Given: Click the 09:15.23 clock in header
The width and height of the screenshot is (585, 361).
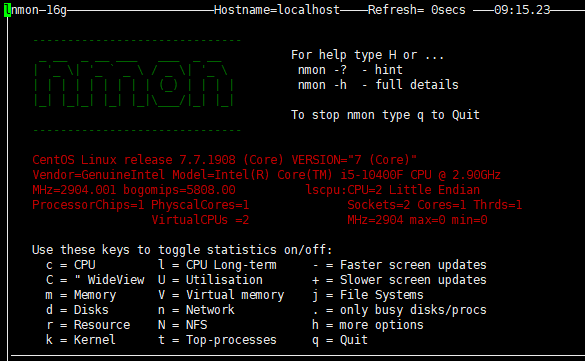Looking at the screenshot, I should (522, 10).
